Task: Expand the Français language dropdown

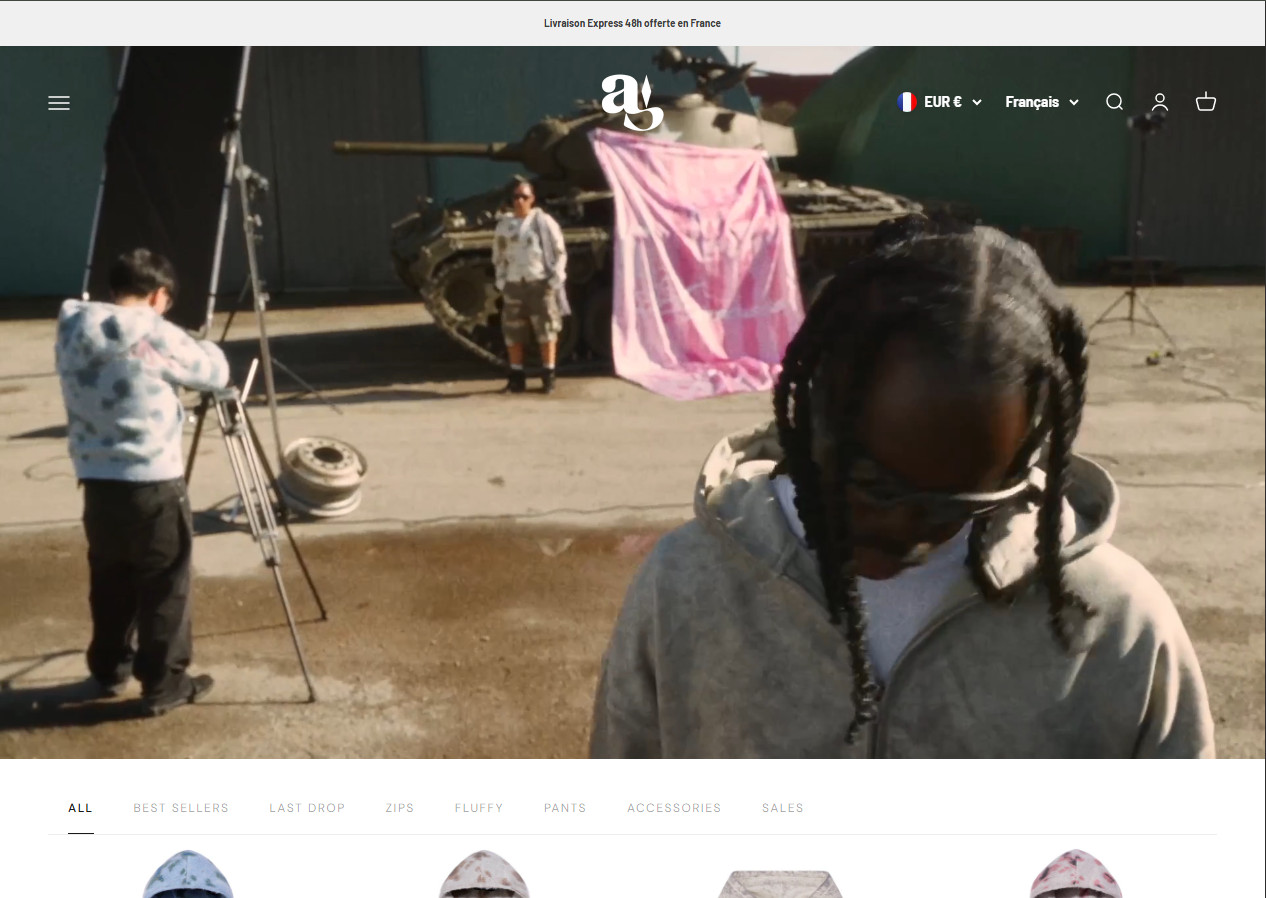Action: [x=1042, y=102]
